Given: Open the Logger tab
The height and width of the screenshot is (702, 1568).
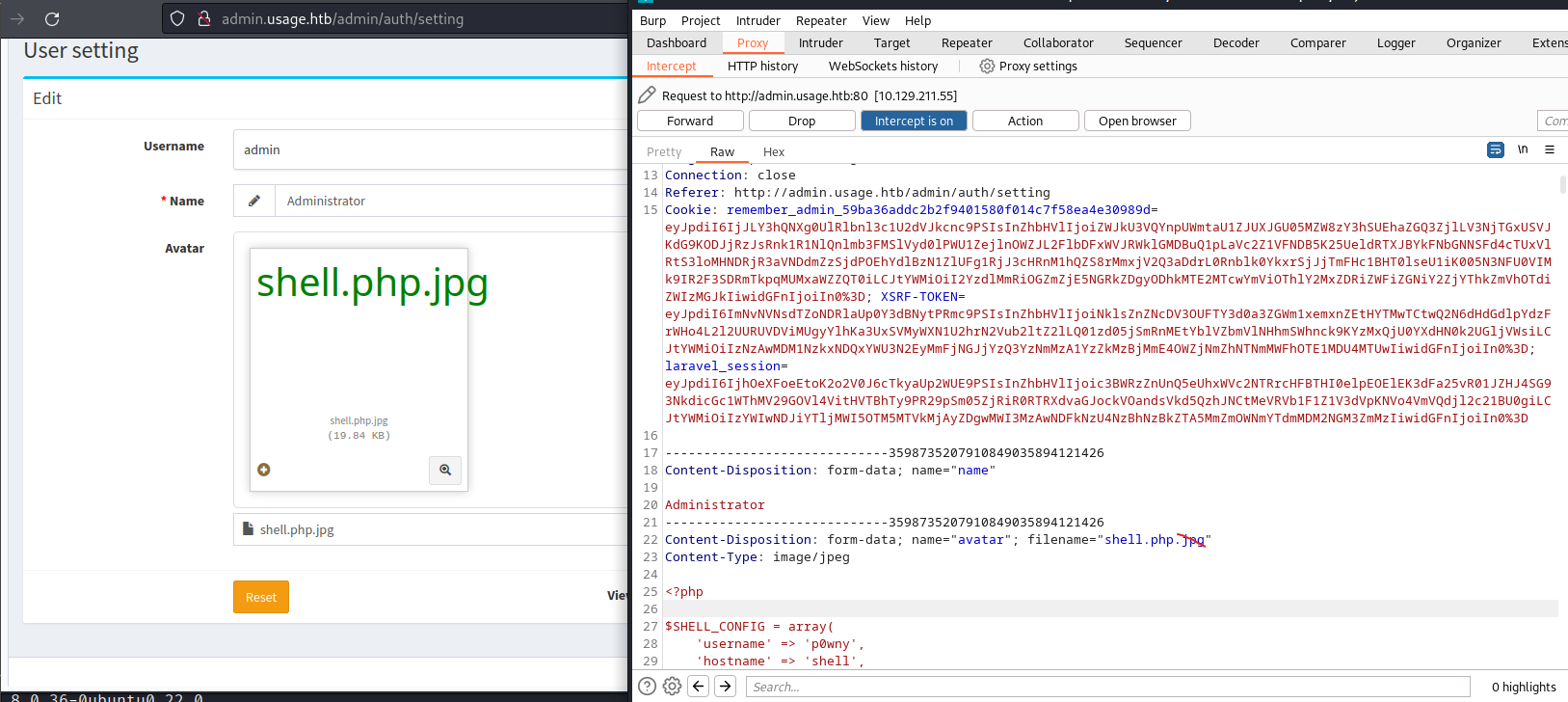Looking at the screenshot, I should [1395, 42].
